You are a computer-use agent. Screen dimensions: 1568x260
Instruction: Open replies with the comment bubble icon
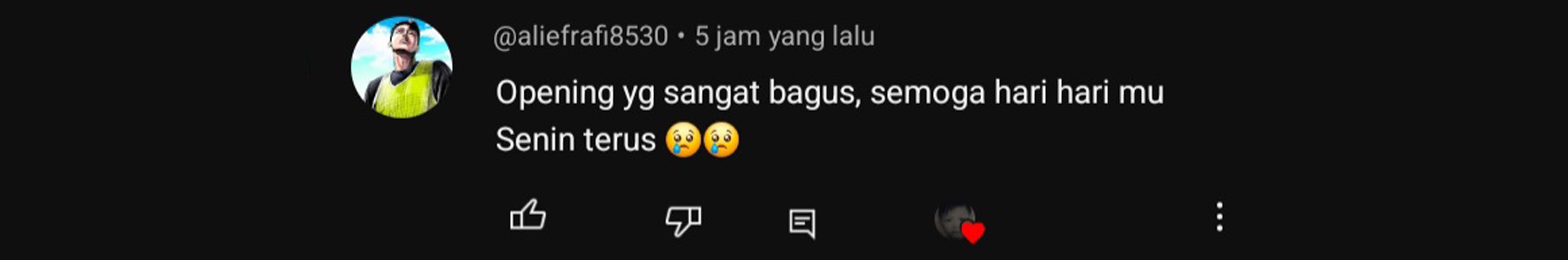pos(802,224)
